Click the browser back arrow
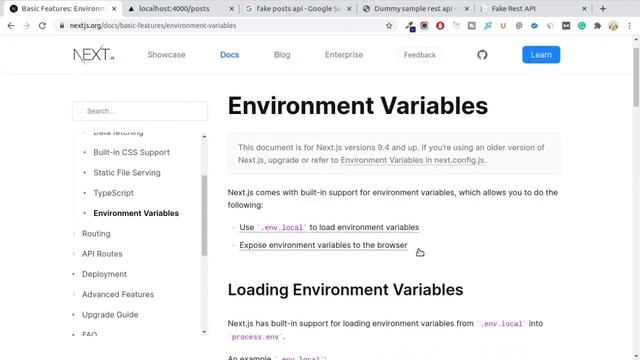The height and width of the screenshot is (360, 640). tap(11, 25)
